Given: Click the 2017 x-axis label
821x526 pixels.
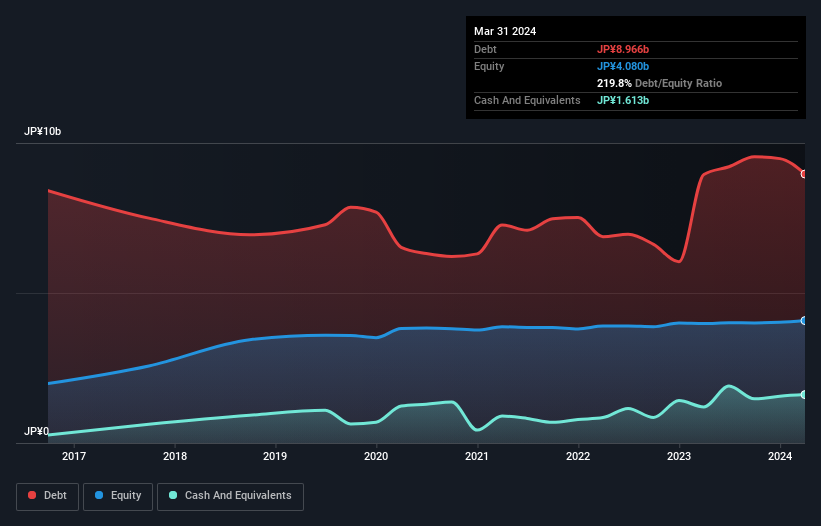Looking at the screenshot, I should pyautogui.click(x=74, y=456).
